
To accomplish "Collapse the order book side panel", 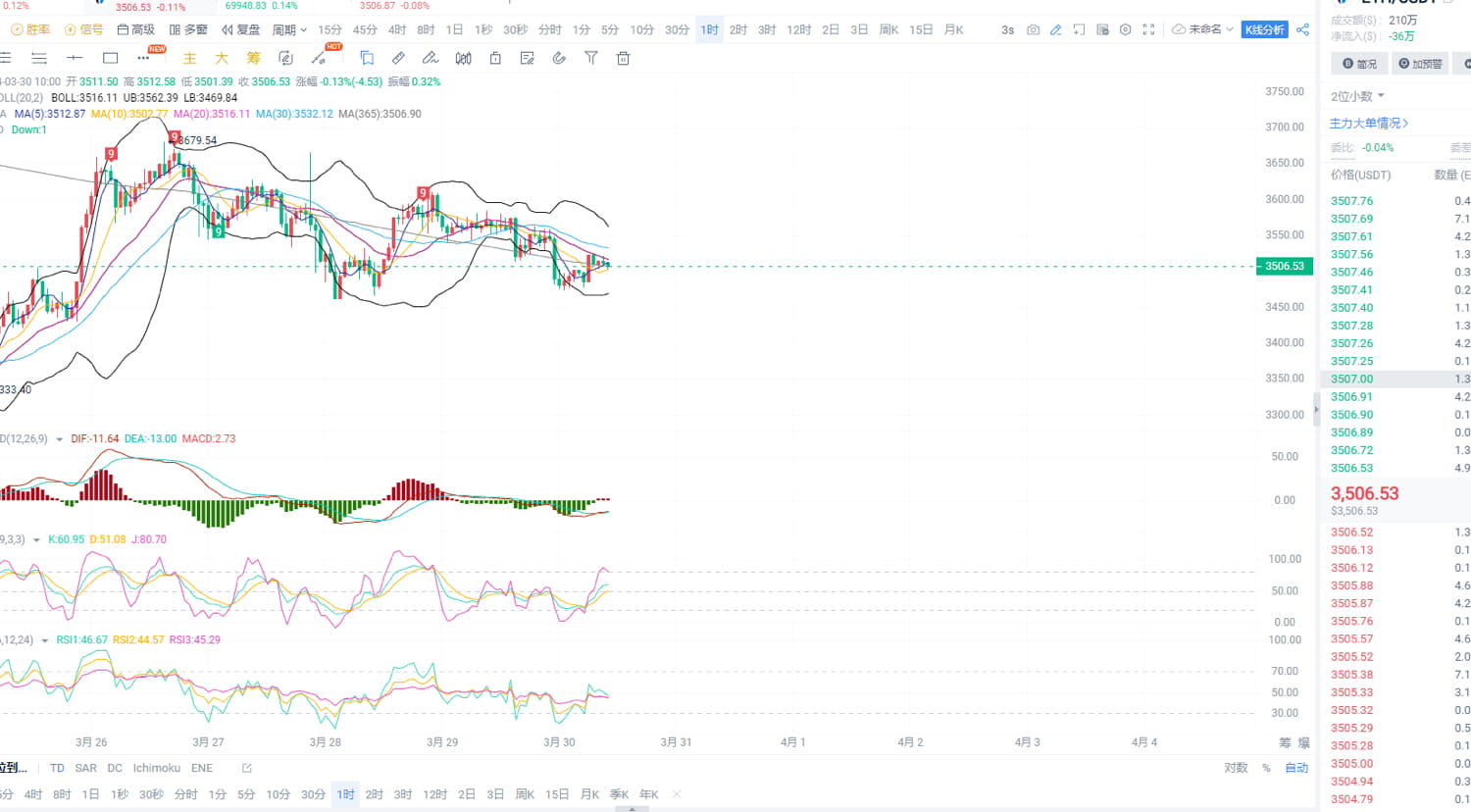I will [x=1316, y=409].
